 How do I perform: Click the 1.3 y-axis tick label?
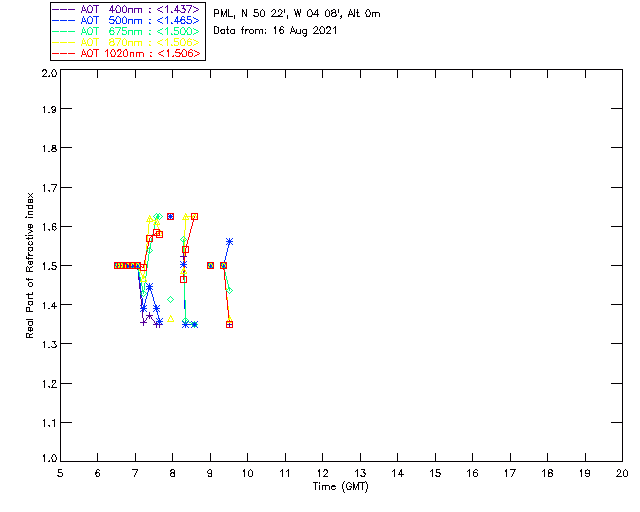pyautogui.click(x=49, y=344)
